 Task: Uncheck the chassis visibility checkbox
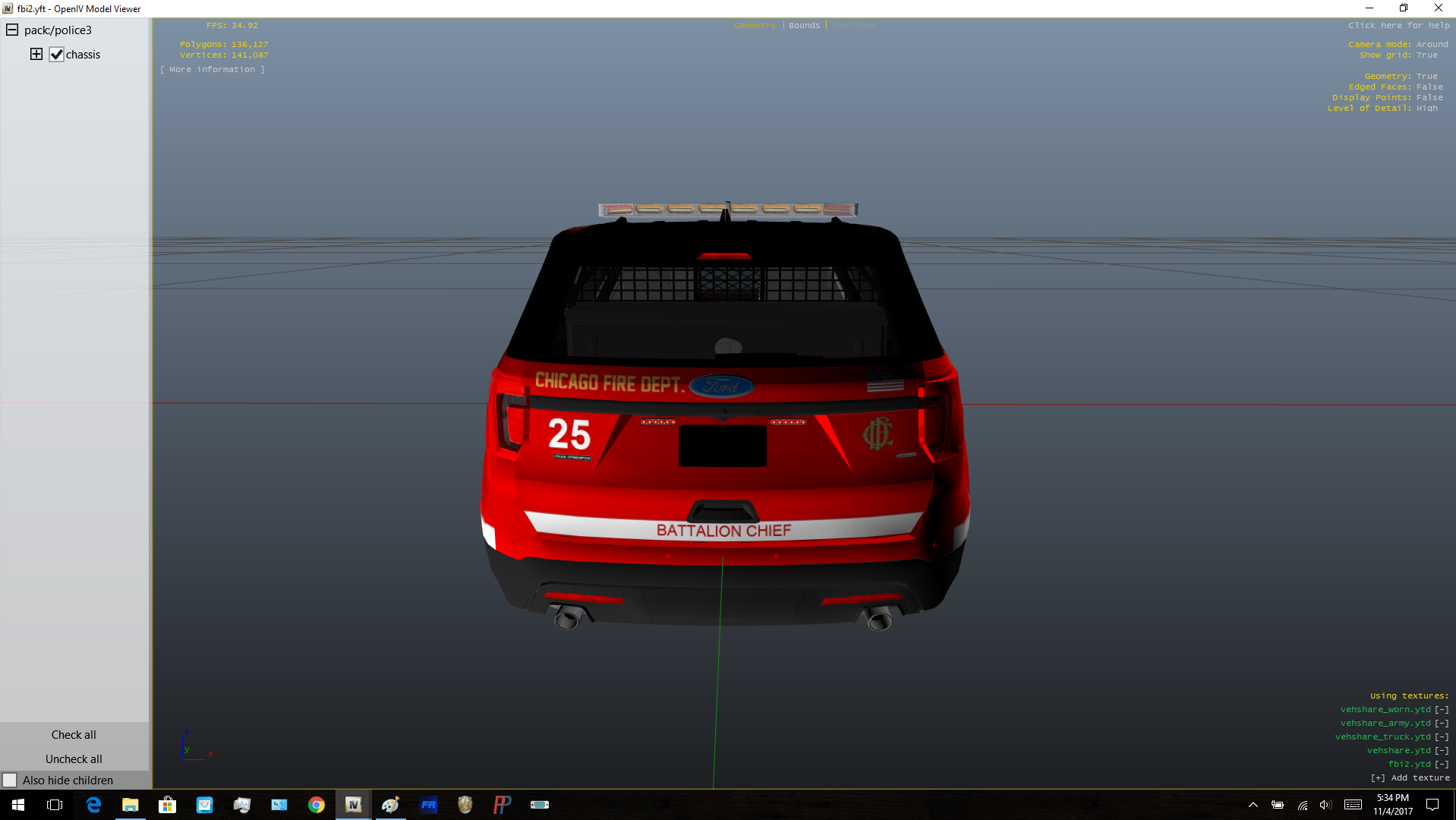tap(57, 55)
